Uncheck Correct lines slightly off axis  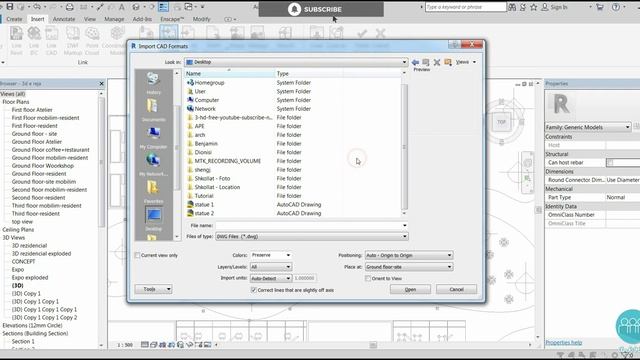coord(253,290)
